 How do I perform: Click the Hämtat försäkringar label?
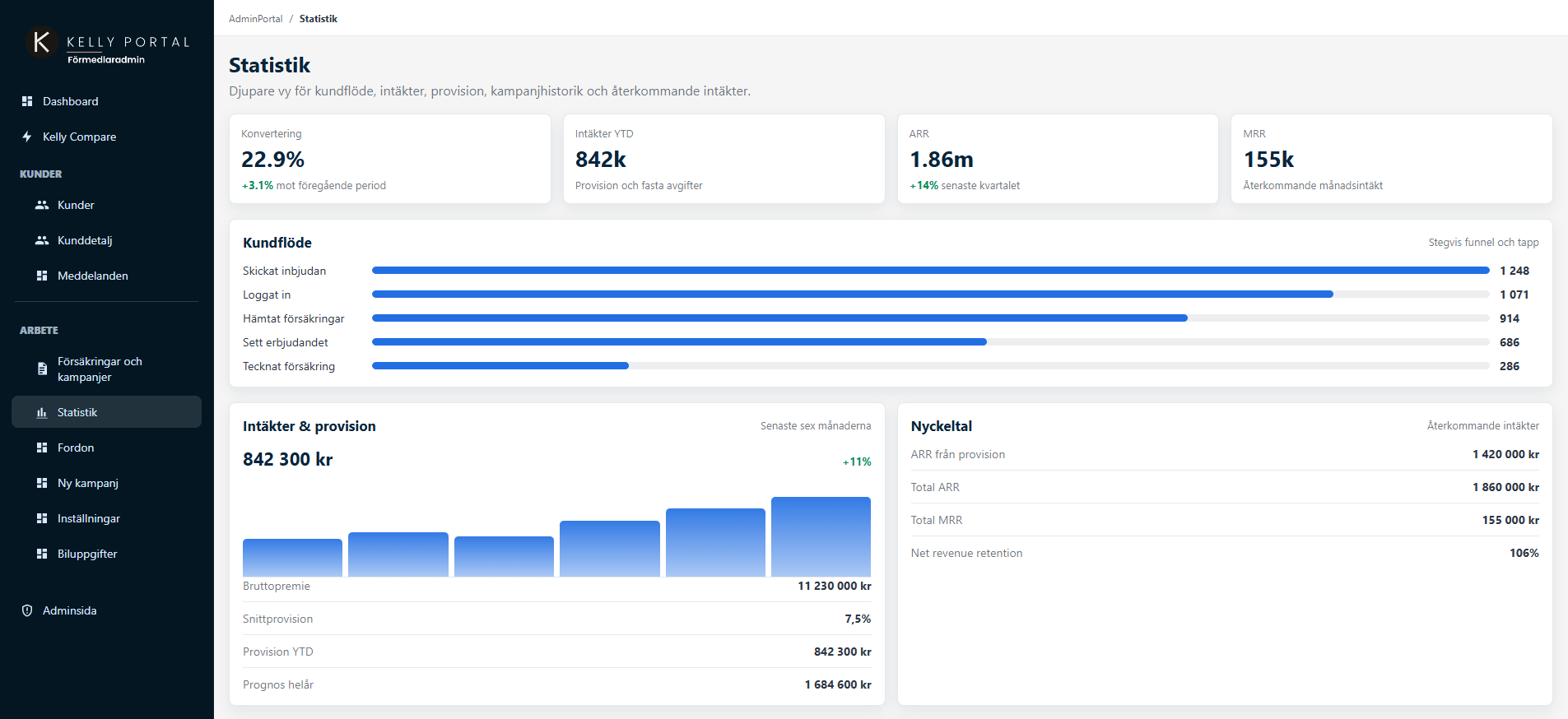click(294, 318)
